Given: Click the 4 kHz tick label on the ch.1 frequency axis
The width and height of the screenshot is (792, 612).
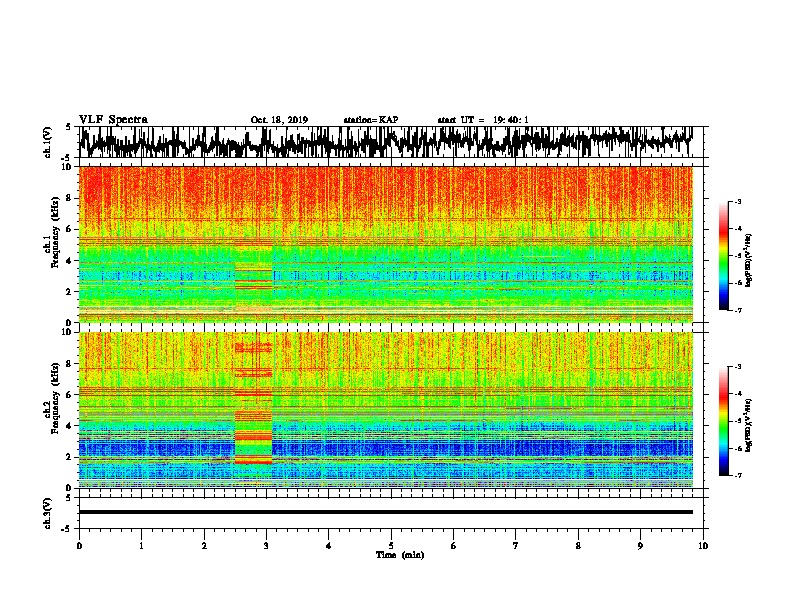Looking at the screenshot, I should pos(70,261).
